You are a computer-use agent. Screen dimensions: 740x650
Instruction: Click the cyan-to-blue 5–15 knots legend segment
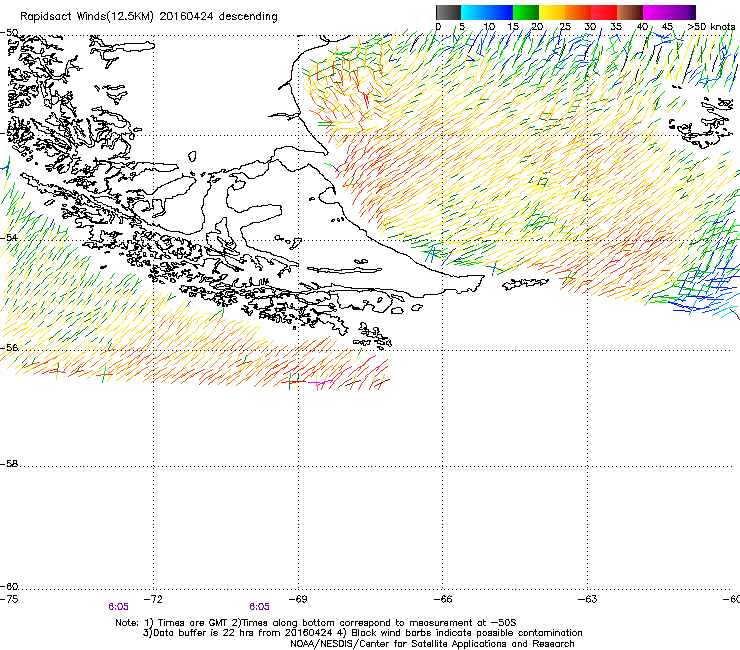pyautogui.click(x=487, y=12)
